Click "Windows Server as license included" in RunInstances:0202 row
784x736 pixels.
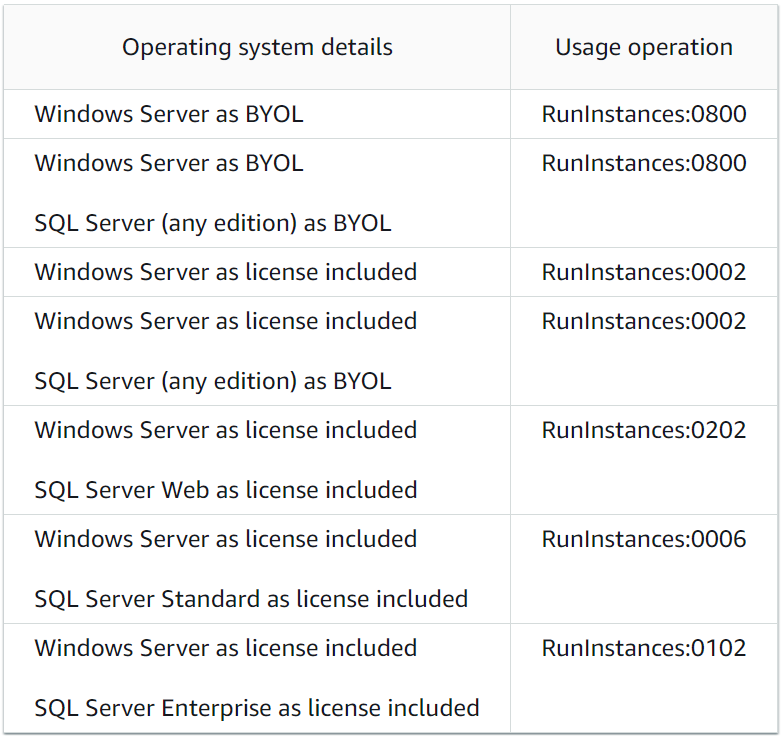pos(226,430)
